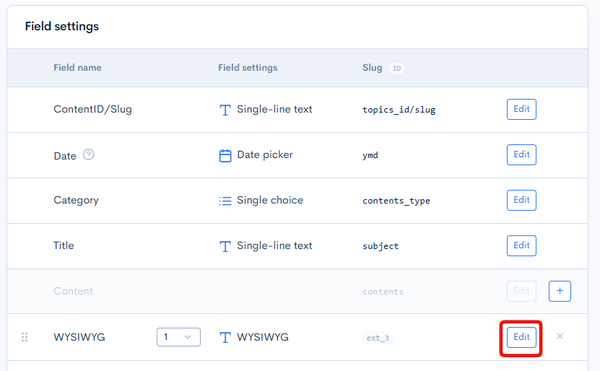Screen dimensions: 600x371
Task: Click the ContentID/Slug field name
Action: [x=93, y=109]
